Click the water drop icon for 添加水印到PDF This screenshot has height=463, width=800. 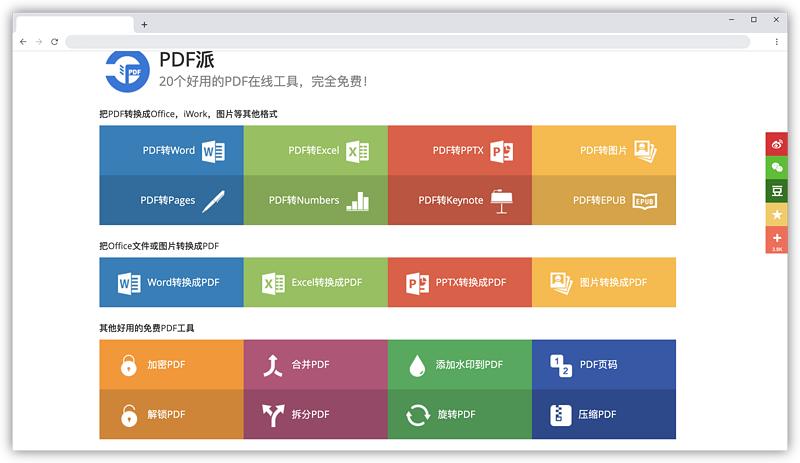(417, 365)
